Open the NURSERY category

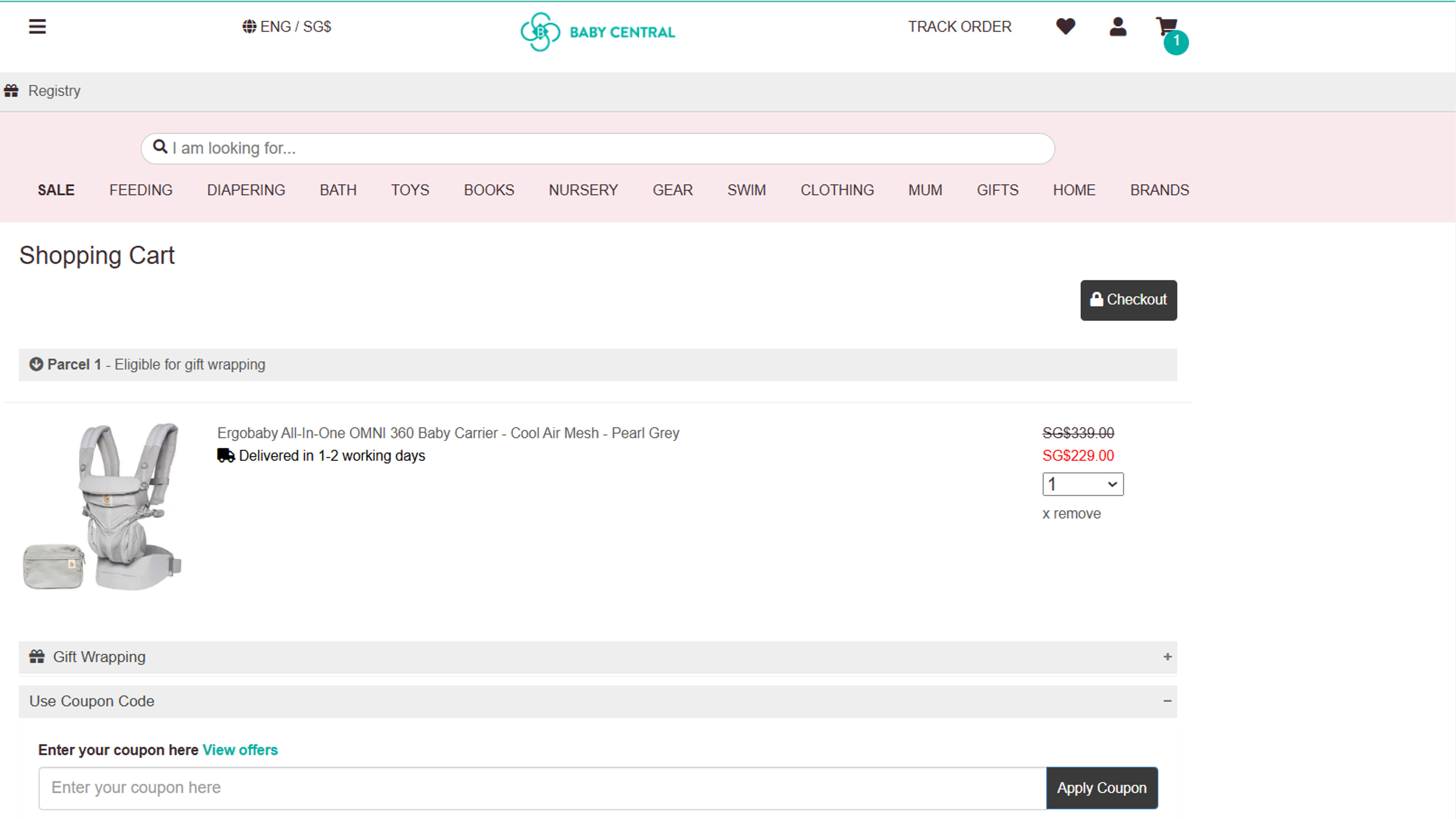point(583,190)
